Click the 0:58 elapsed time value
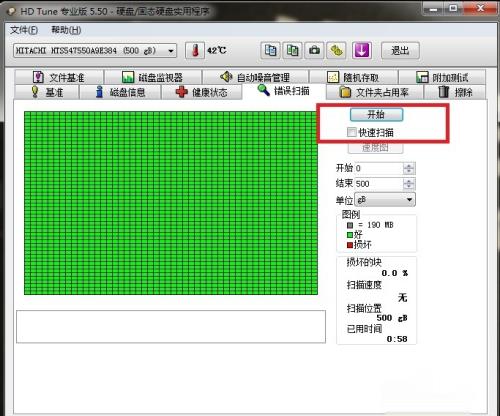 pyautogui.click(x=397, y=339)
